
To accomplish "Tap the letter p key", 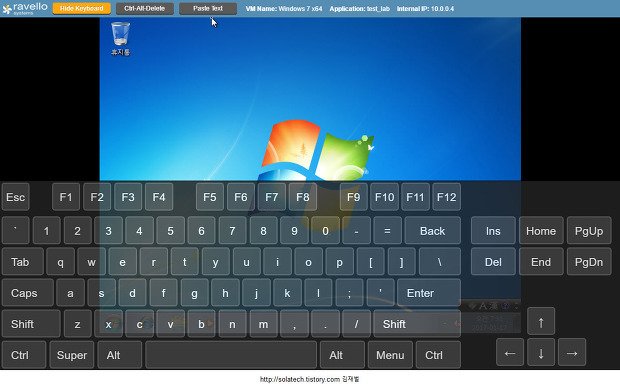I will coord(339,262).
